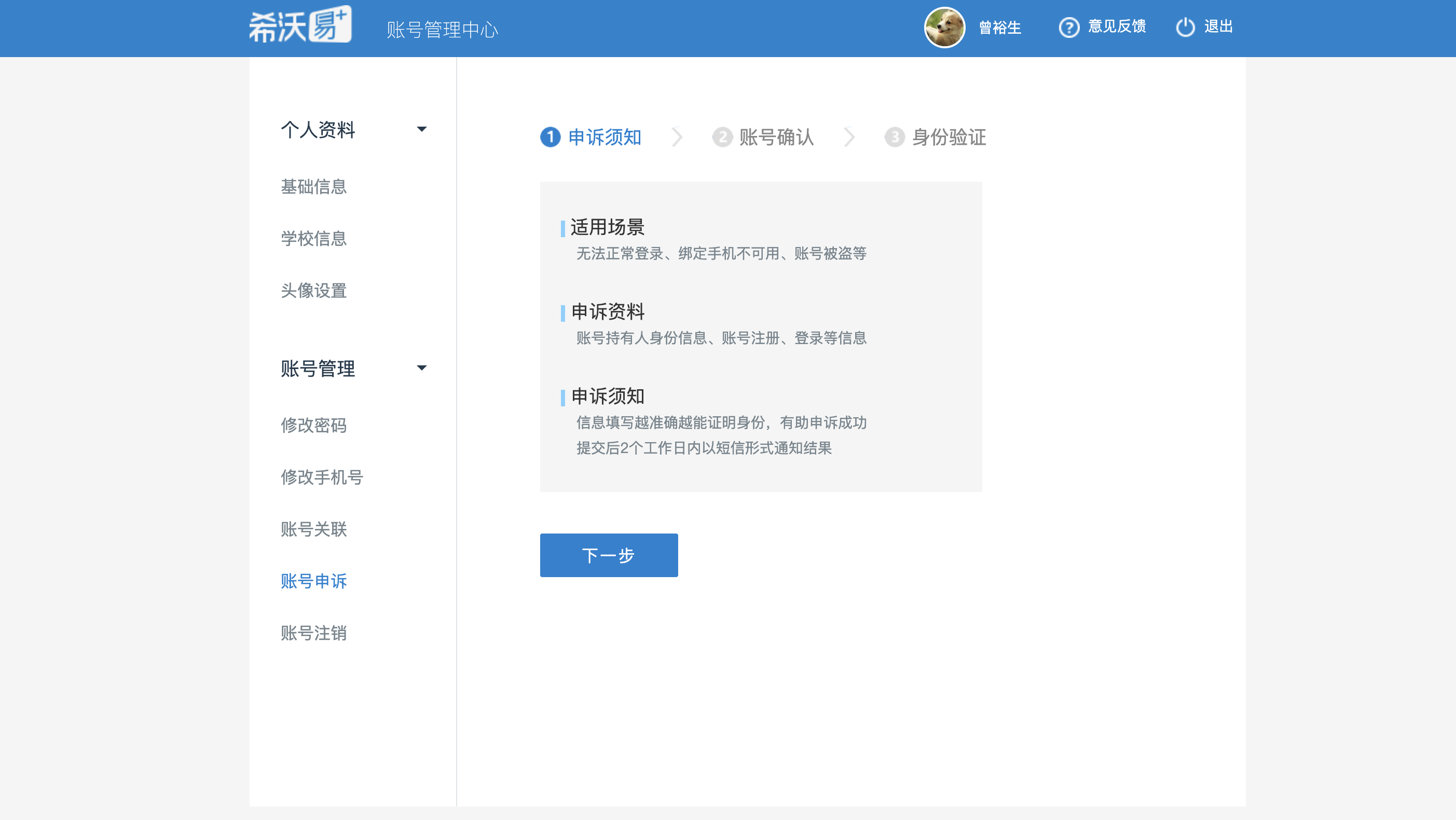Click step 3 number circle icon
Screen dimensions: 1456x820
895,137
